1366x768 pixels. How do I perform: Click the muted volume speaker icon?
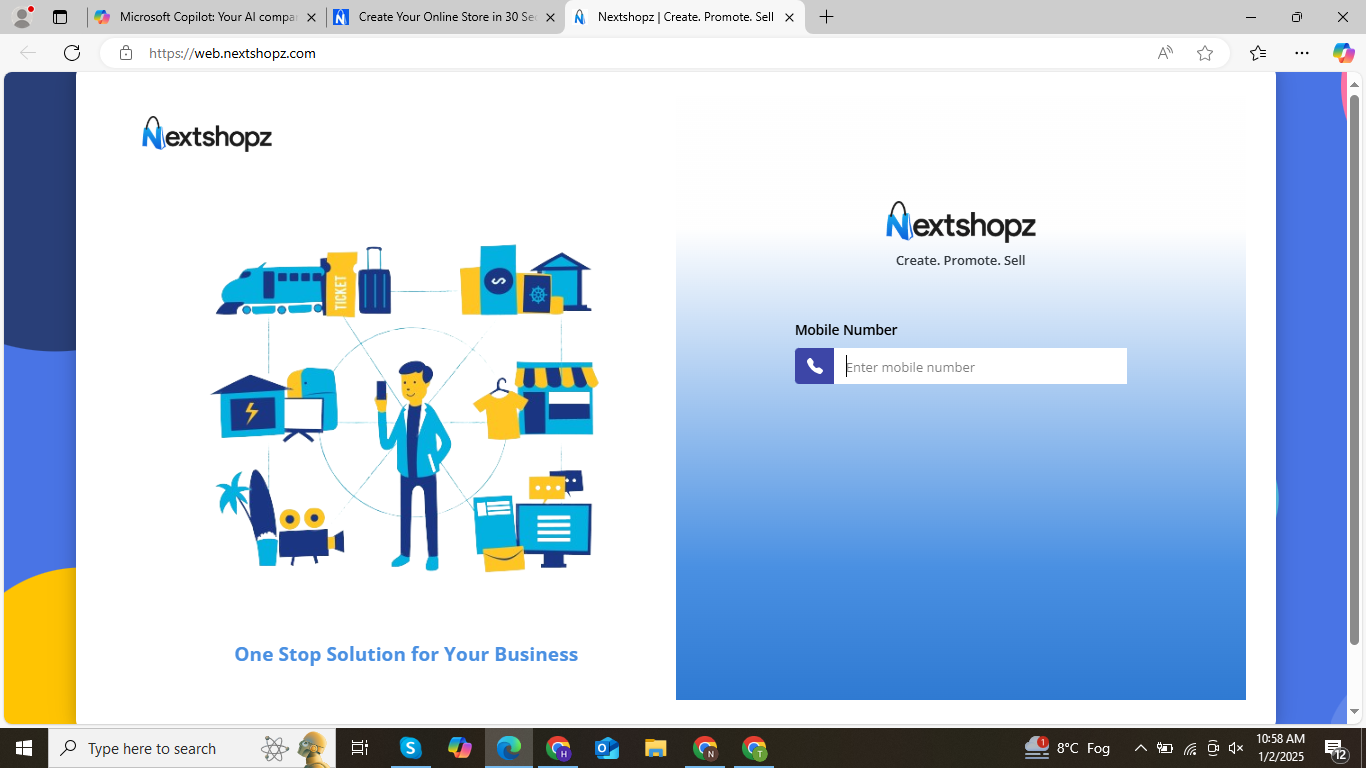point(1236,748)
